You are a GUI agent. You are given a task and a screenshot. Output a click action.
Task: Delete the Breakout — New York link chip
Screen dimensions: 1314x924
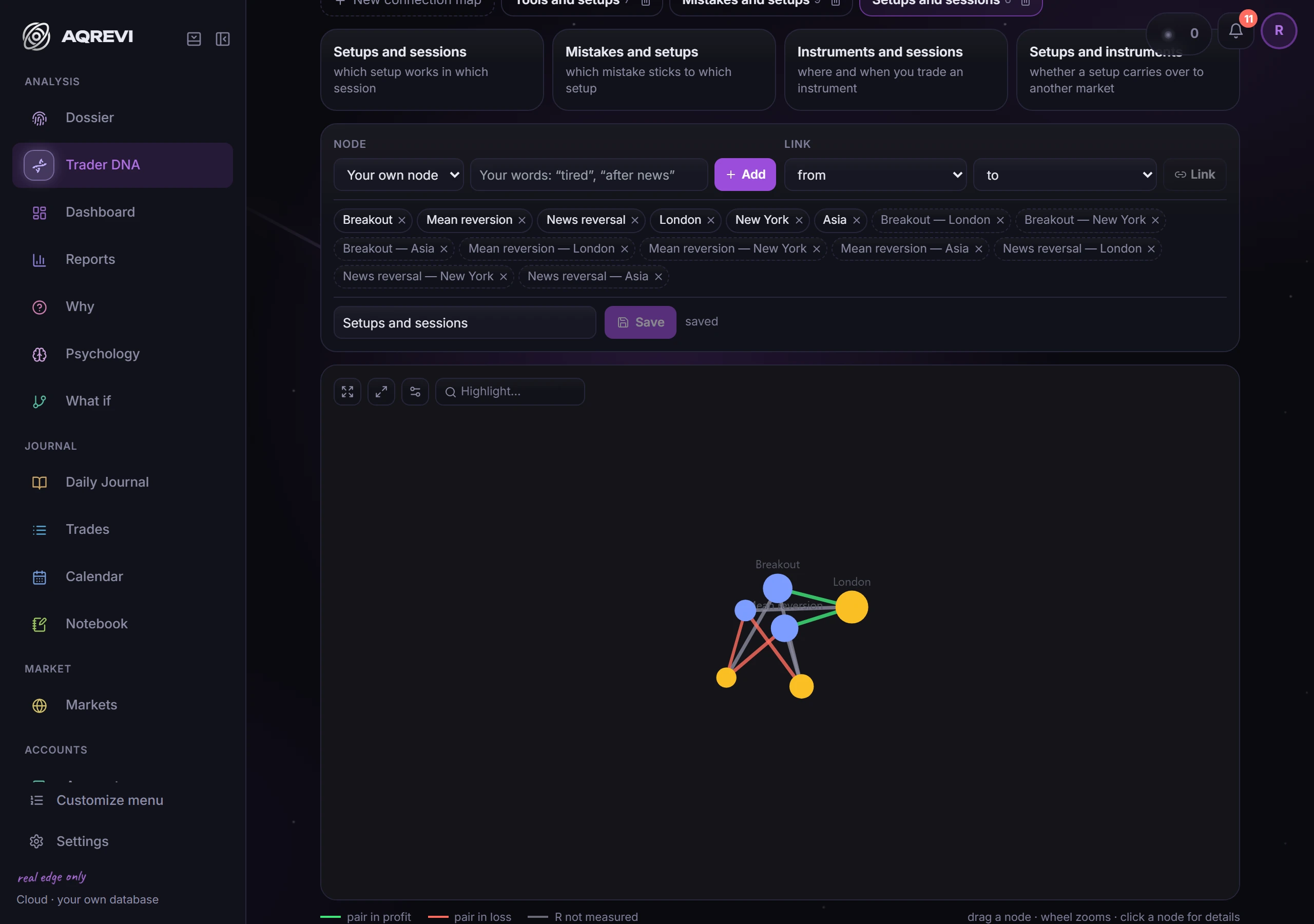[x=1155, y=220]
